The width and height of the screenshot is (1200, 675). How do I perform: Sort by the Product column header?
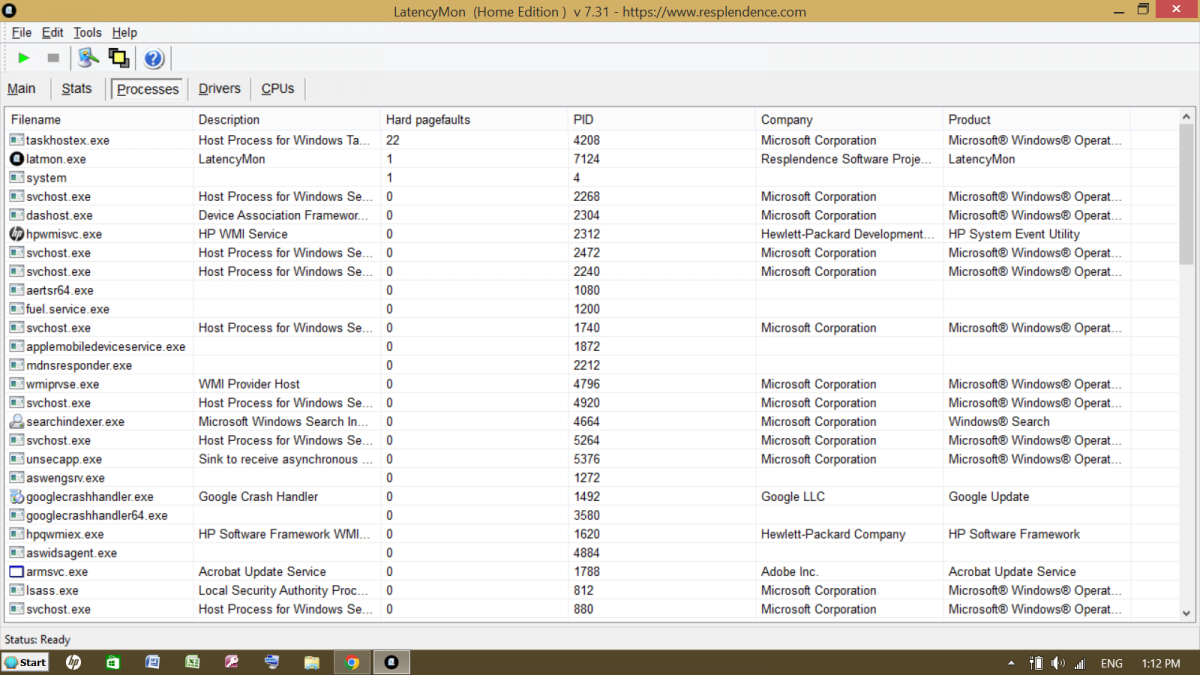[x=1036, y=120]
